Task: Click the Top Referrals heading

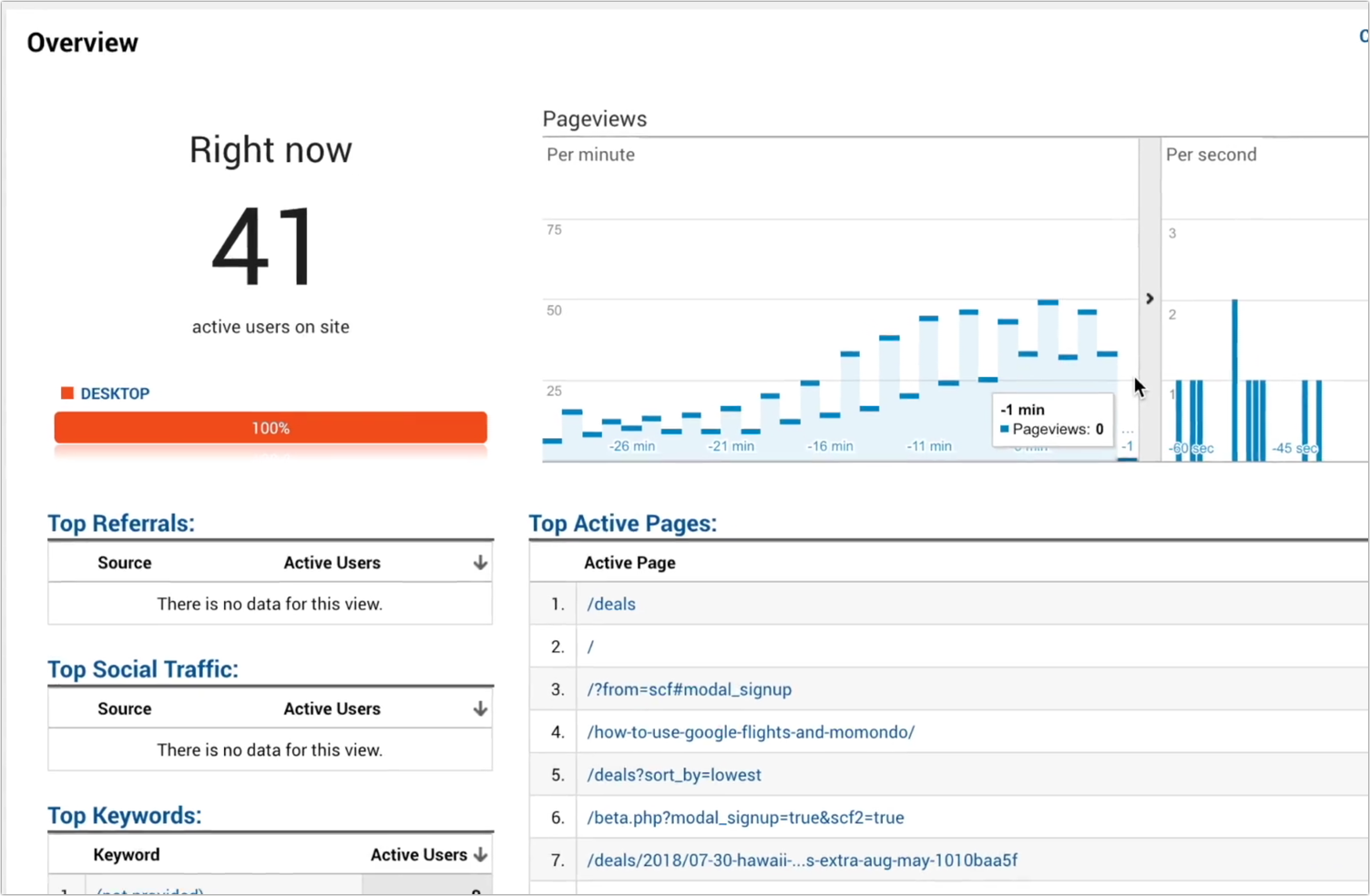Action: [x=121, y=524]
